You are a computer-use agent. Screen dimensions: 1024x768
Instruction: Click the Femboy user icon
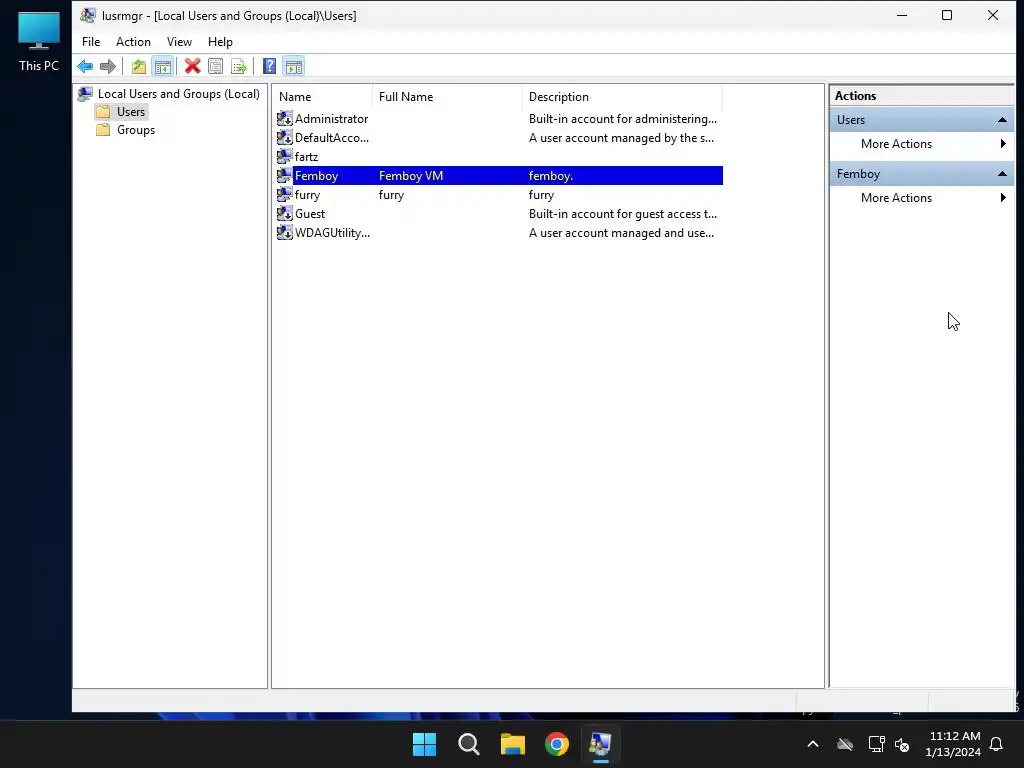coord(285,175)
